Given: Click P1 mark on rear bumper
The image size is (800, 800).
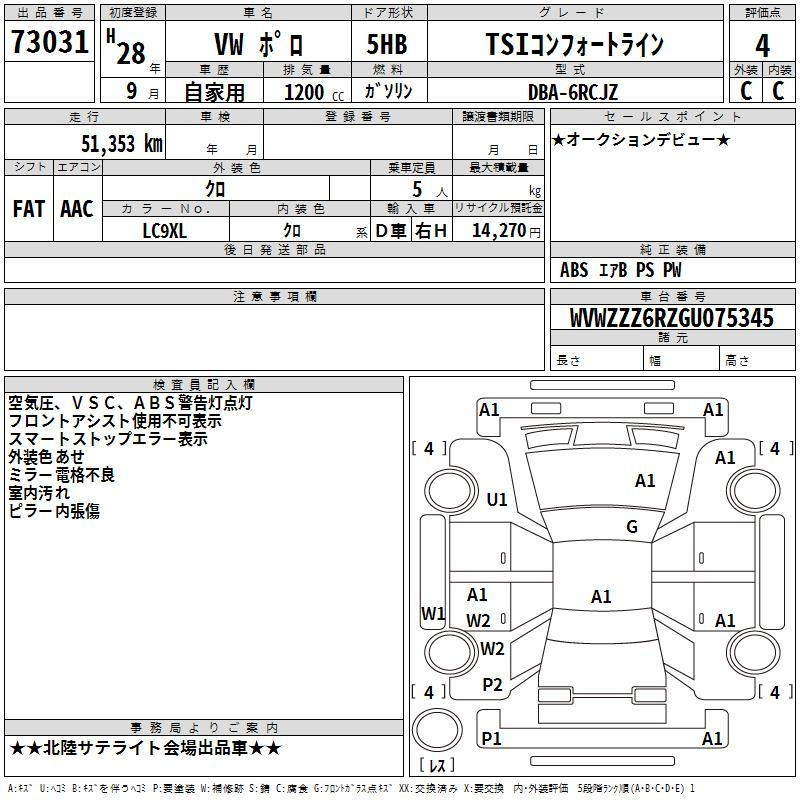Looking at the screenshot, I should (x=491, y=738).
